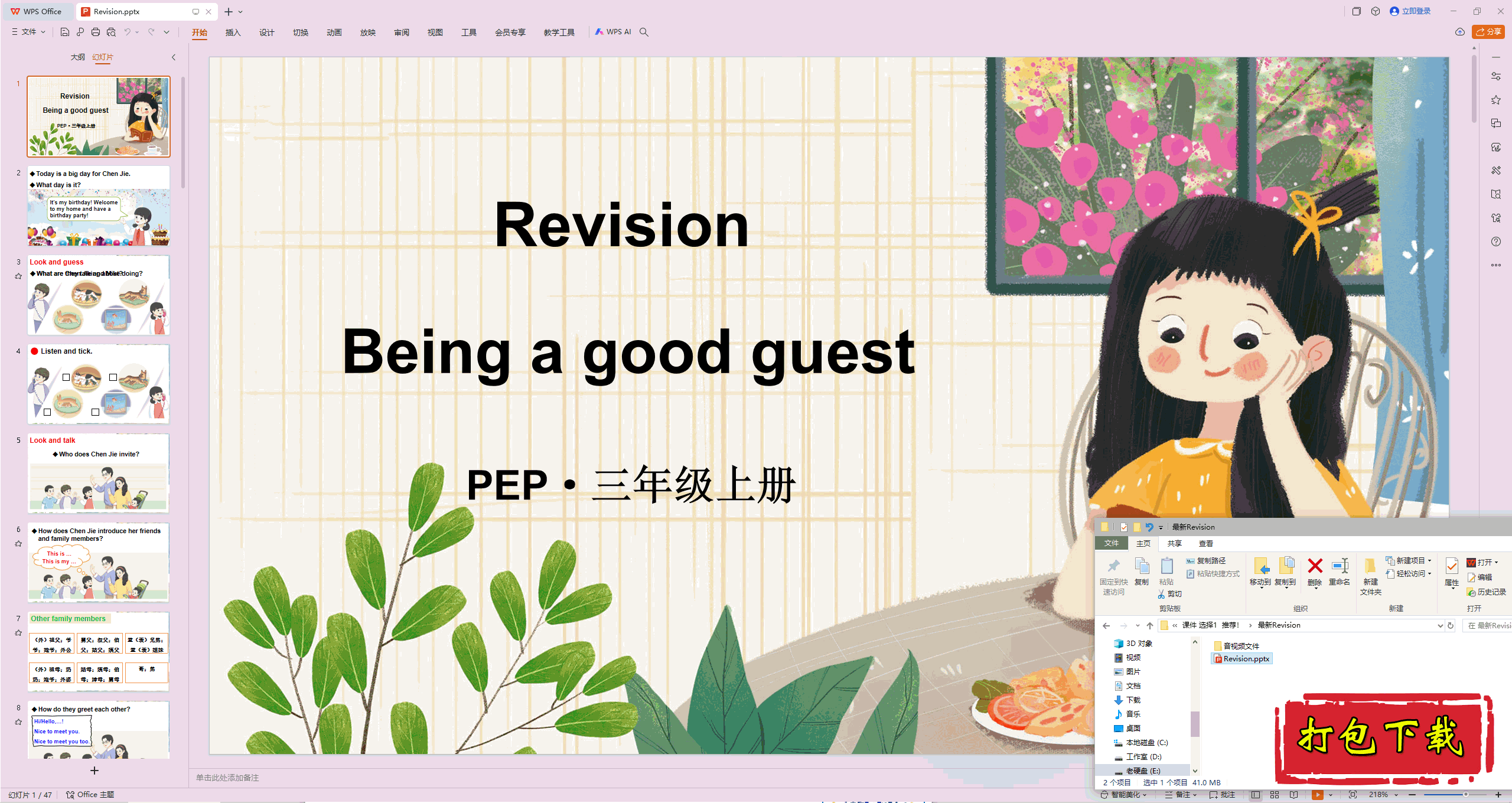This screenshot has width=1512, height=803.
Task: Click refresh icon in Explorer address bar
Action: [x=1450, y=625]
